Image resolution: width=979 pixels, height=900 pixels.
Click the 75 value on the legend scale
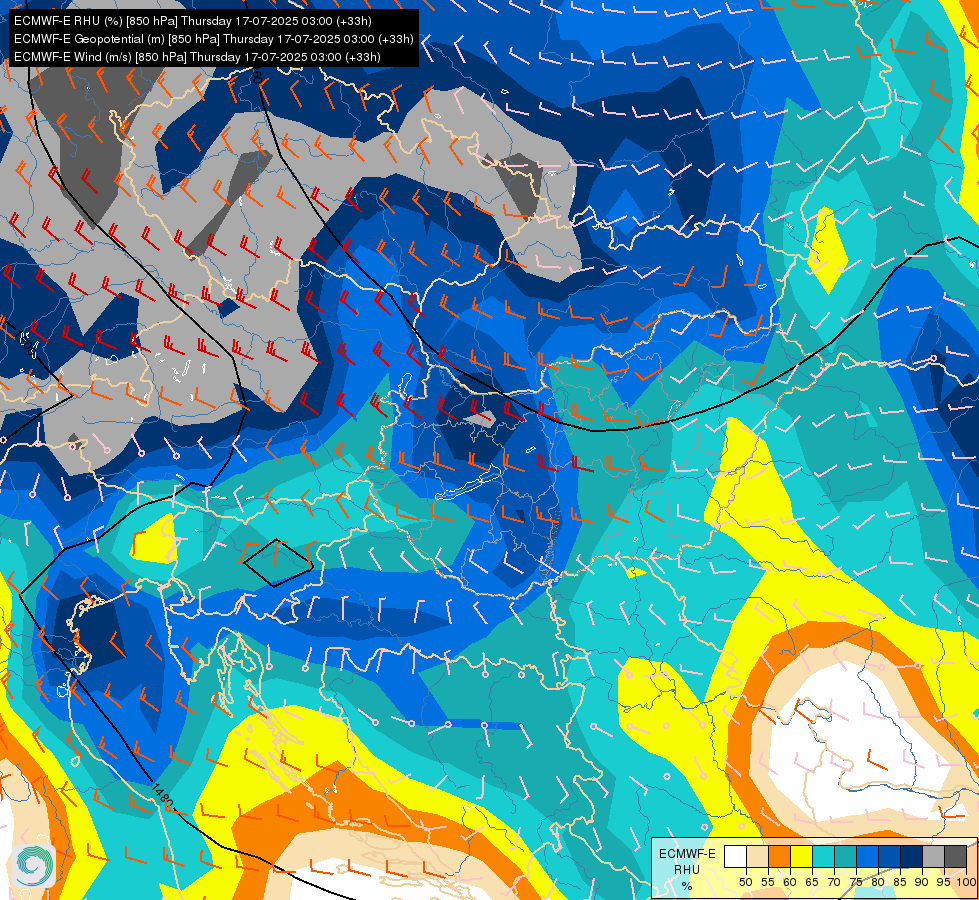[x=856, y=882]
